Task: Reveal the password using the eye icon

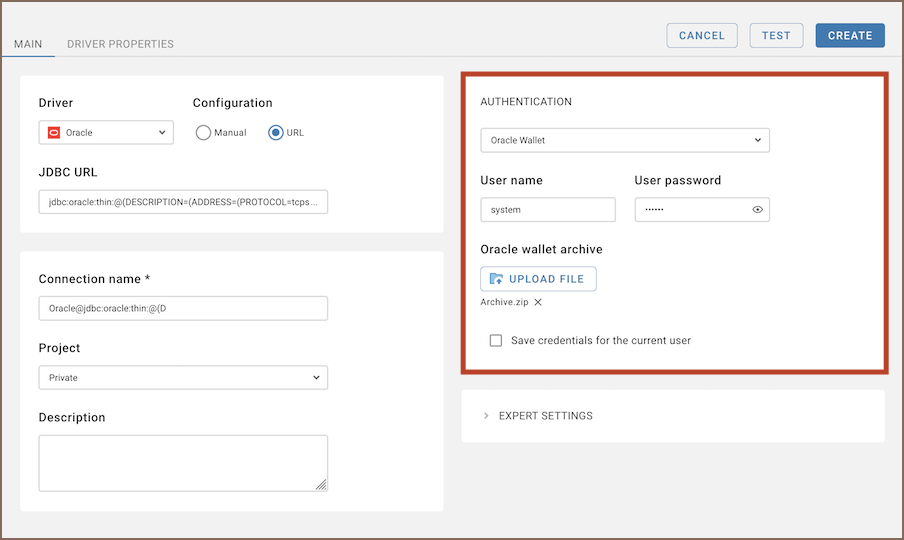Action: (757, 210)
